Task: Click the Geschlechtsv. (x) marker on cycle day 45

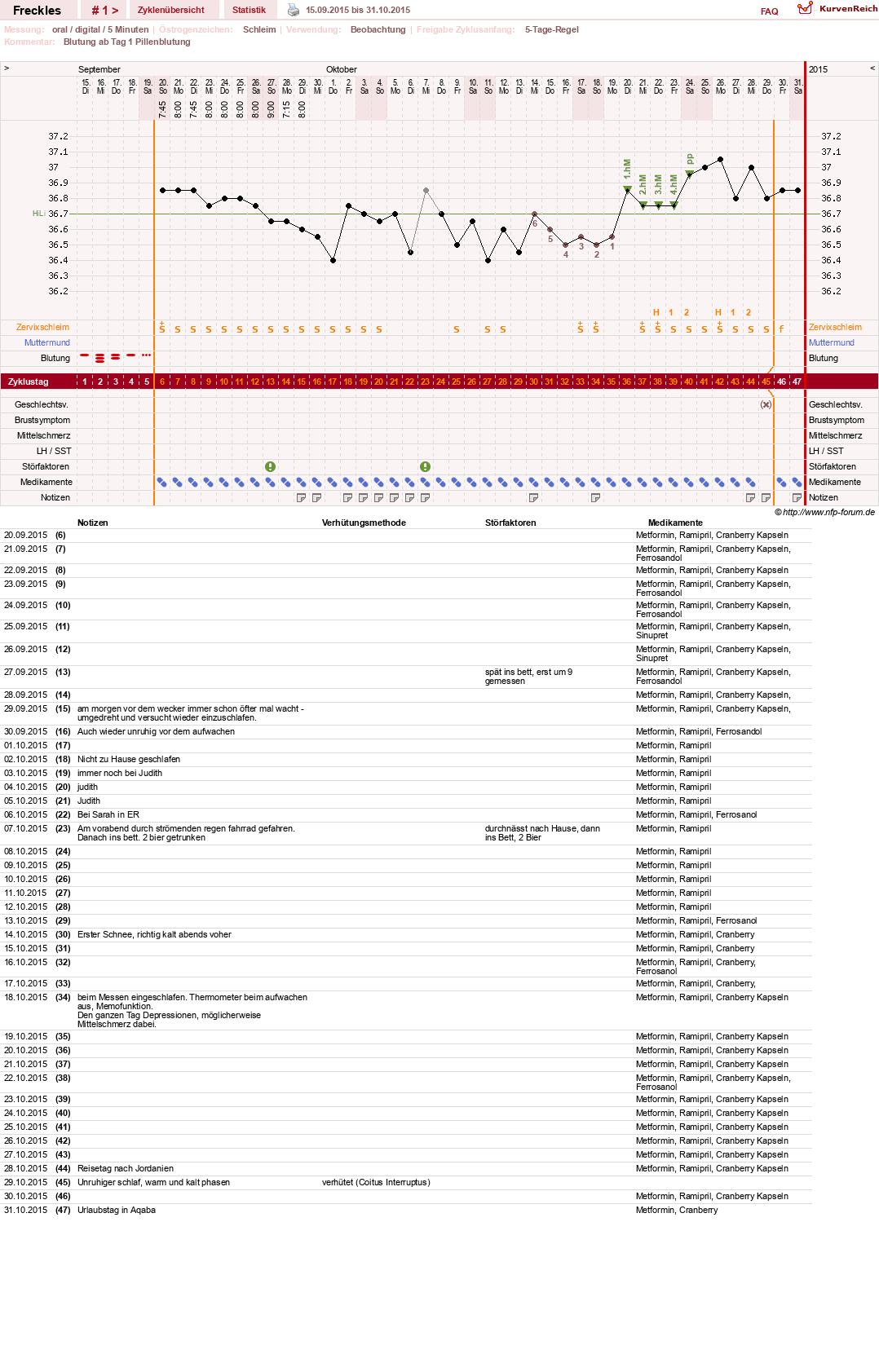Action: 766,404
